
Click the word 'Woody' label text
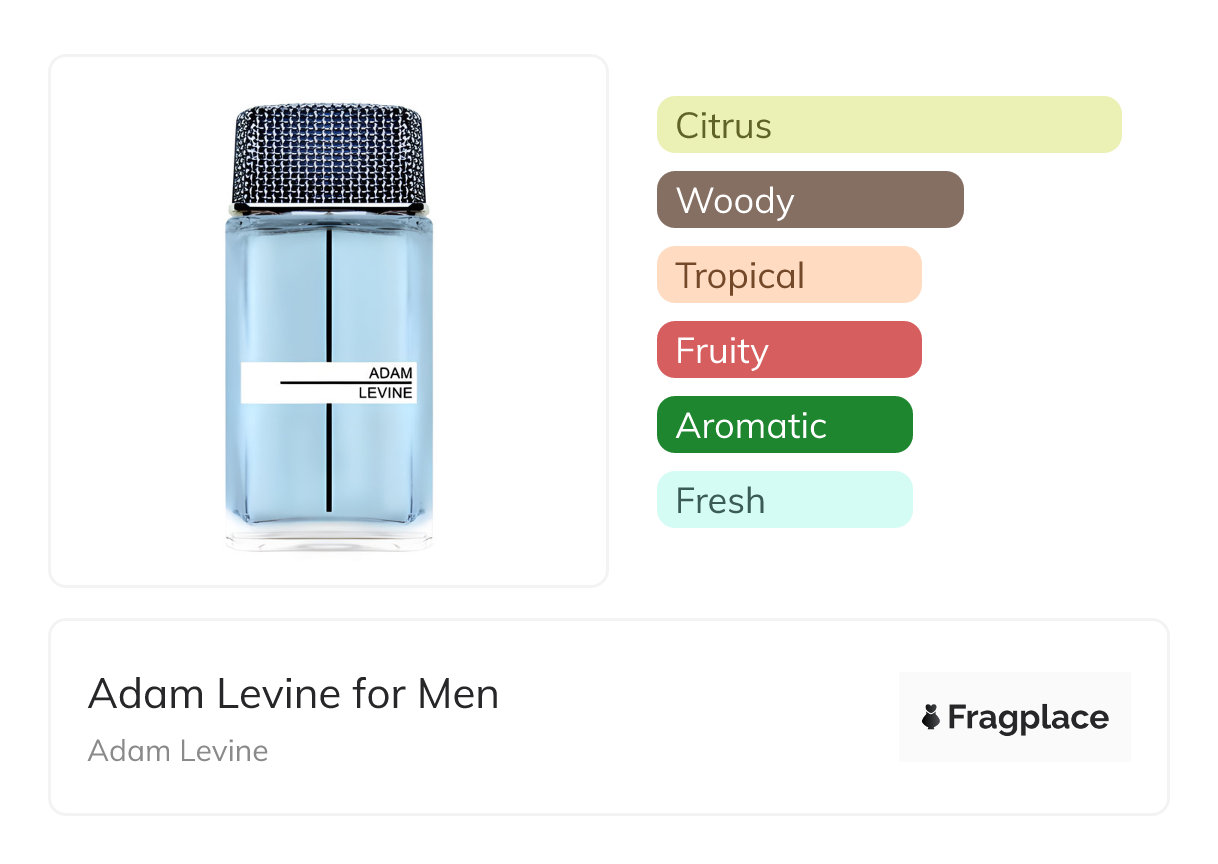coord(735,201)
